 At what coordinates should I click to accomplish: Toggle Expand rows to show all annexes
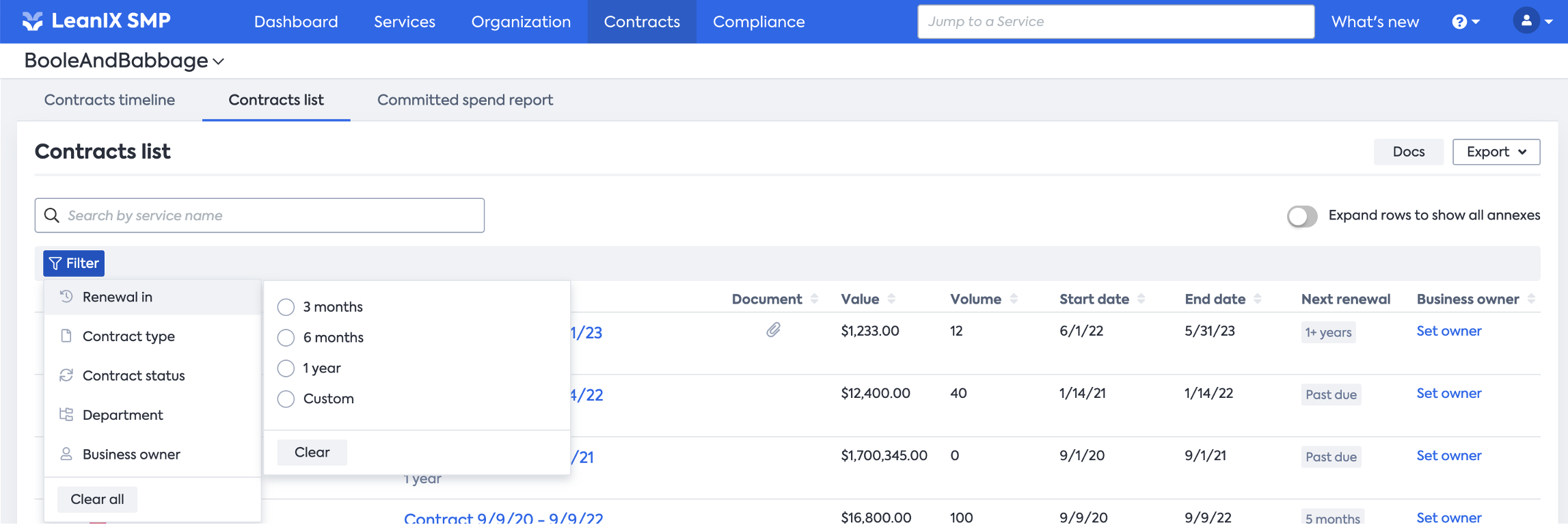click(x=1302, y=216)
